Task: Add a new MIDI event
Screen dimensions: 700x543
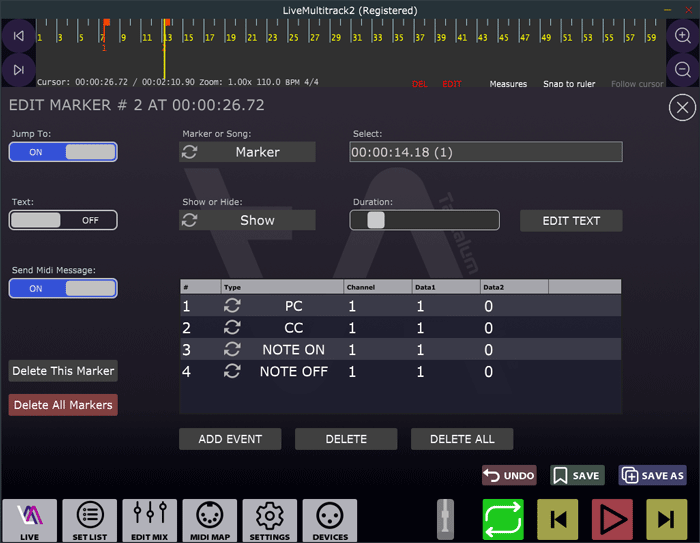Action: pos(230,439)
